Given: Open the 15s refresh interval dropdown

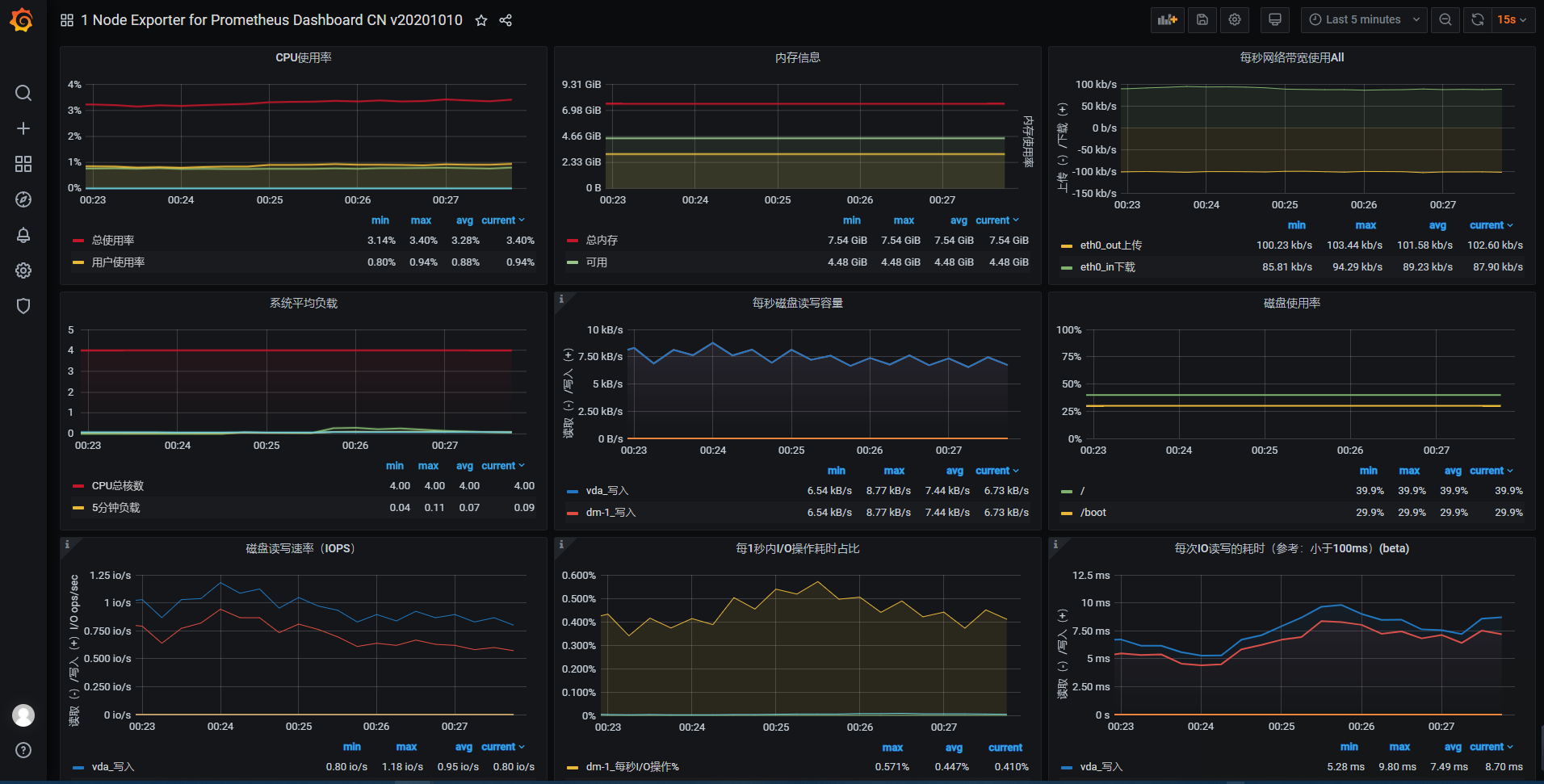Looking at the screenshot, I should (x=1513, y=20).
